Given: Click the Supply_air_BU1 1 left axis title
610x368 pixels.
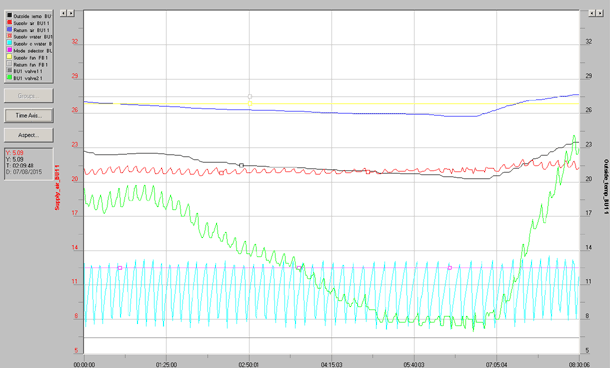Looking at the screenshot, I should click(57, 187).
